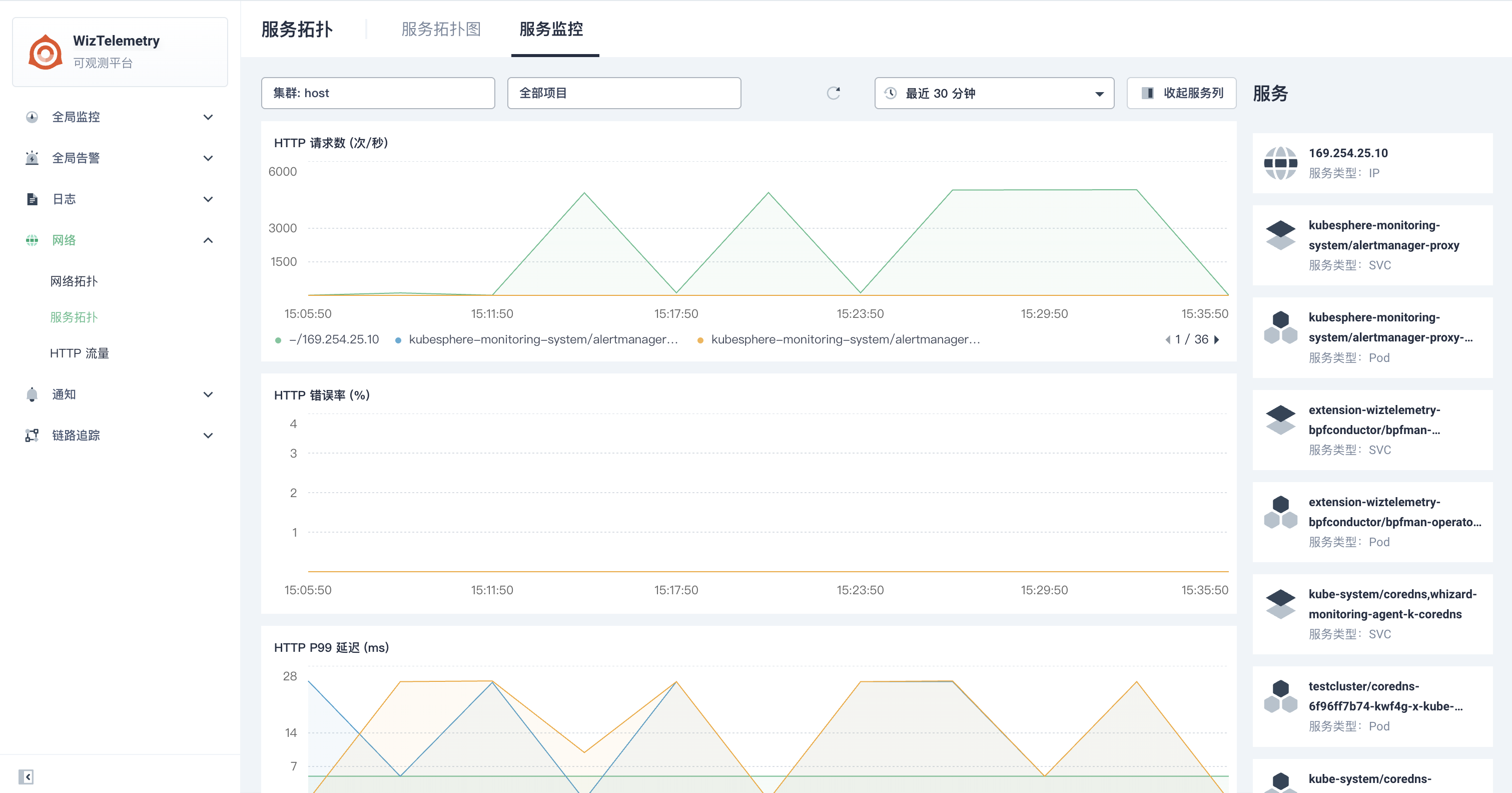
Task: Open the 最近 30 分钟 time range dropdown
Action: coord(994,94)
